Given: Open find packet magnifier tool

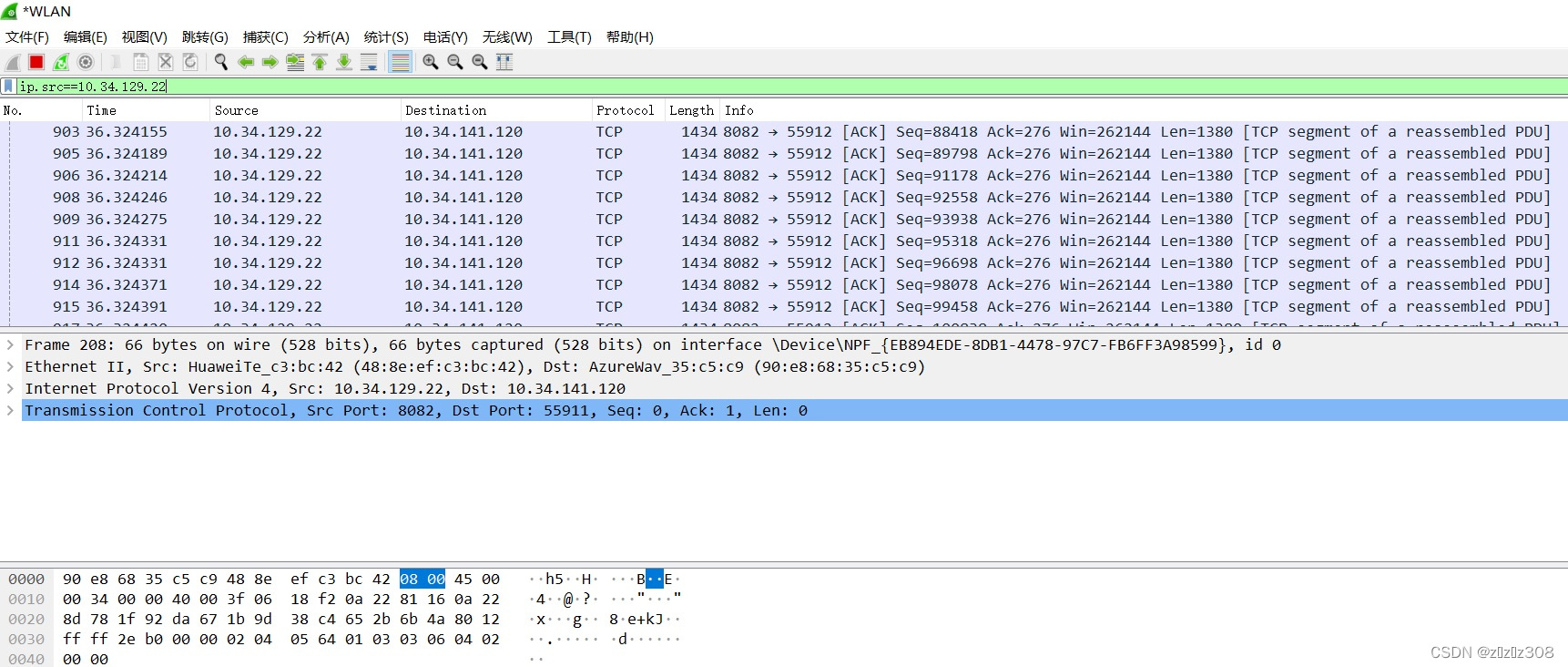Looking at the screenshot, I should point(221,62).
